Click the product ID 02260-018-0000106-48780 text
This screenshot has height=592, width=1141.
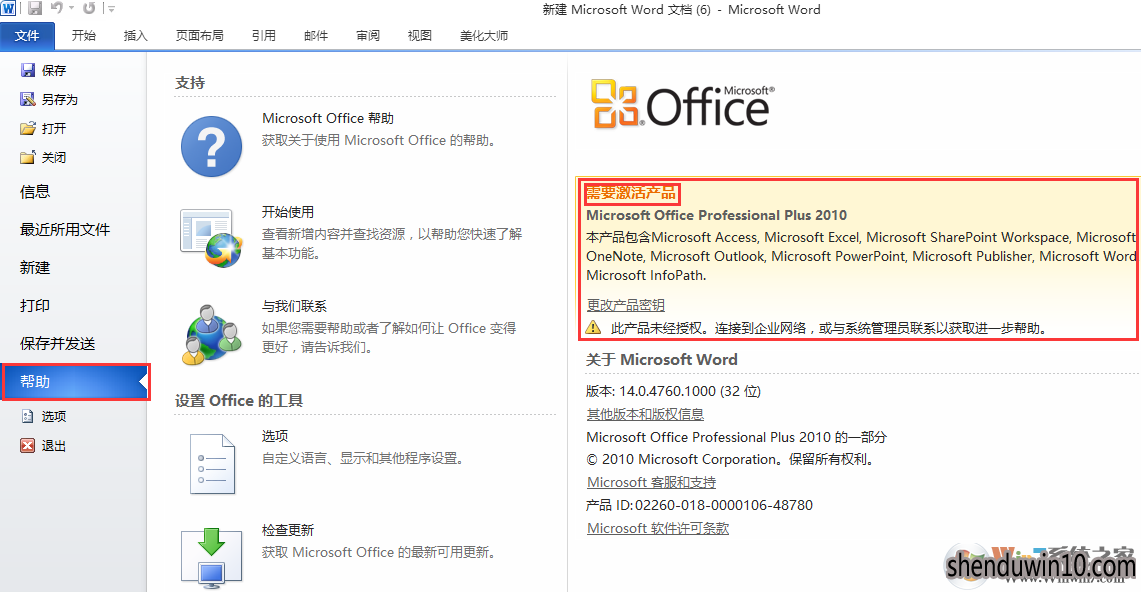pyautogui.click(x=723, y=505)
